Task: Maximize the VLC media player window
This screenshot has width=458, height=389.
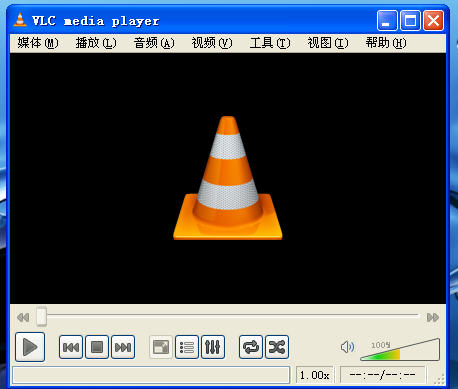Action: click(410, 21)
